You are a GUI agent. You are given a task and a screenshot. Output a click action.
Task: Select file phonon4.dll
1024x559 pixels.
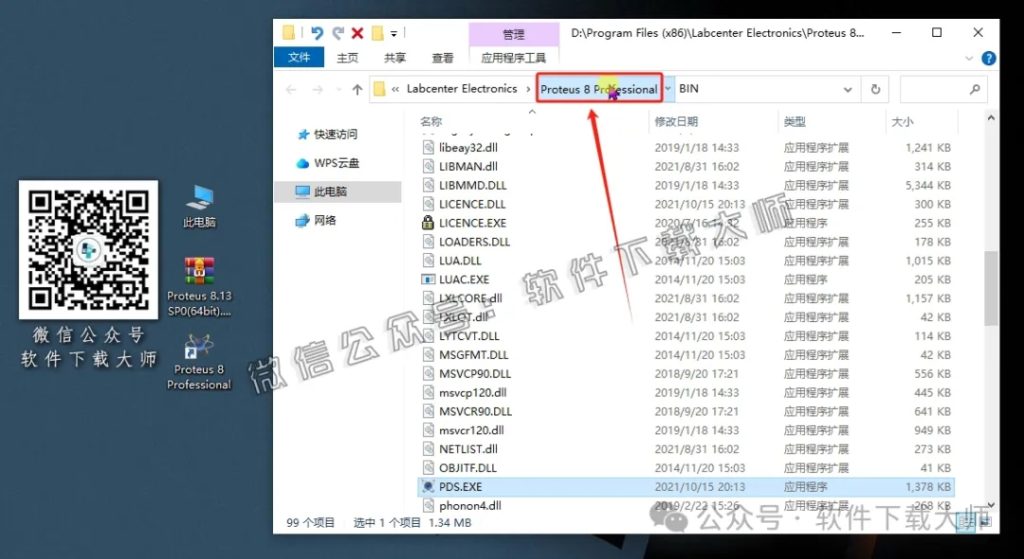470,506
